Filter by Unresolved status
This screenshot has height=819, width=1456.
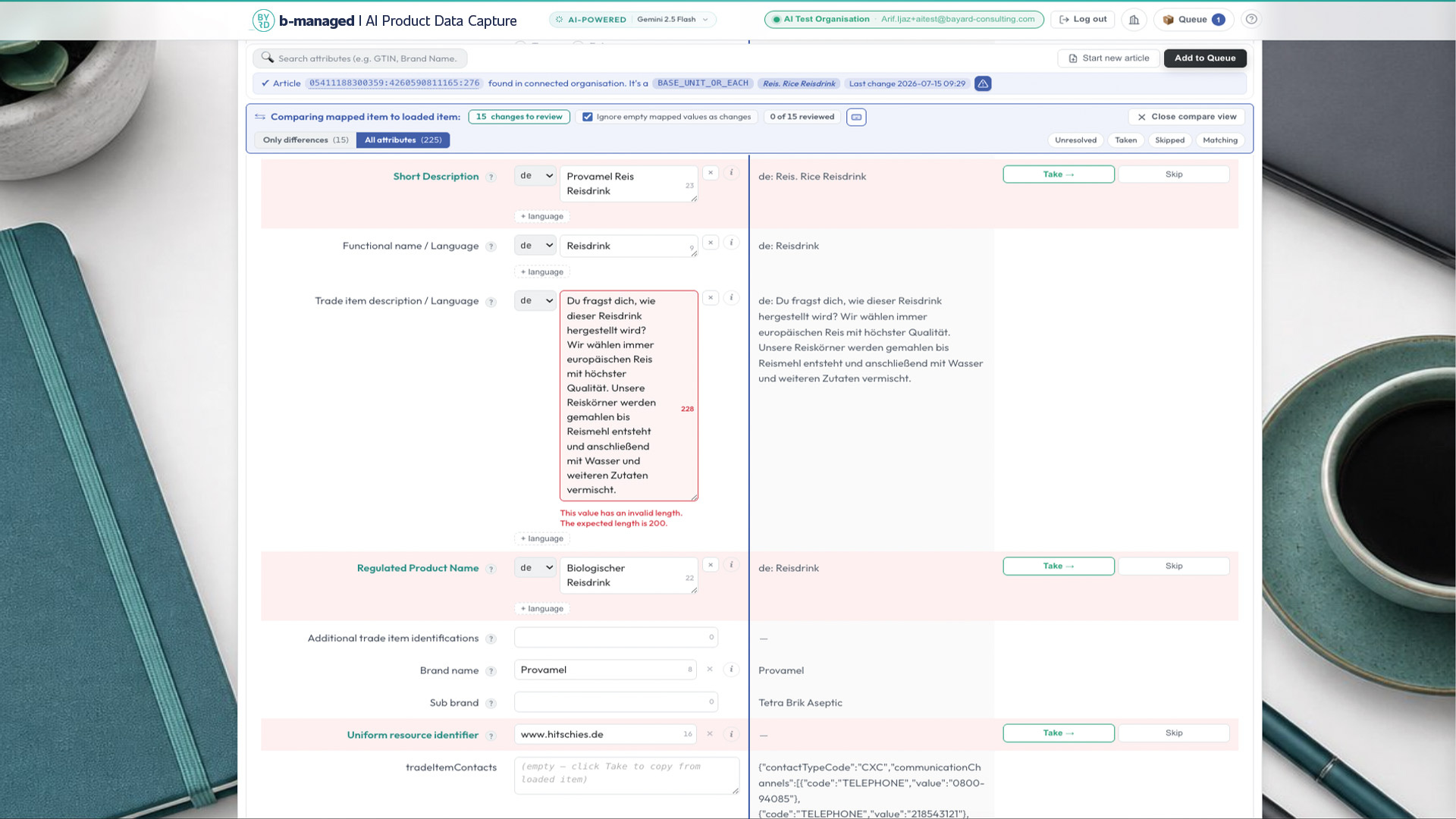1075,140
